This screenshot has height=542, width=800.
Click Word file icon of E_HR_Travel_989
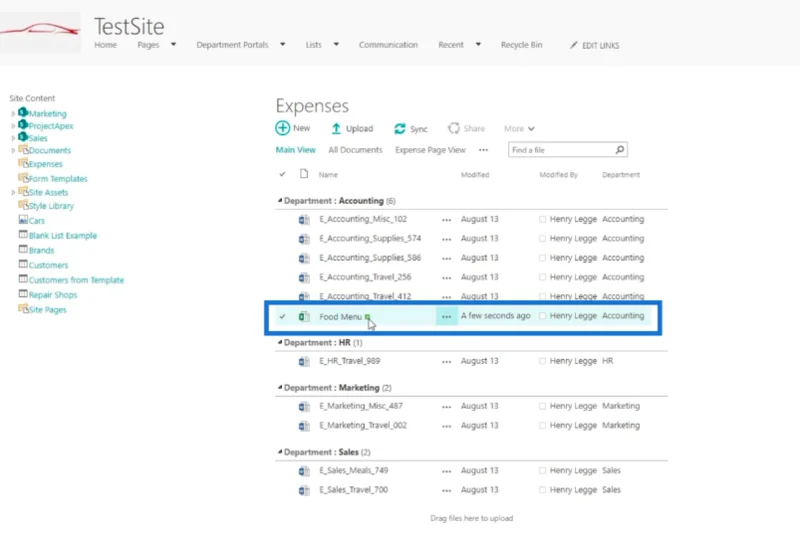coord(304,361)
